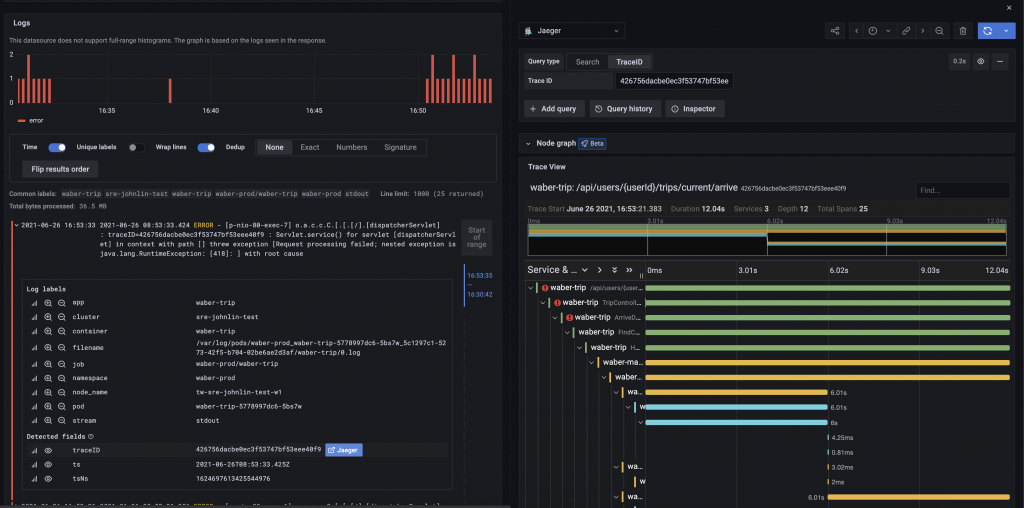The height and width of the screenshot is (508, 1024).
Task: Click the Start of range button
Action: [477, 238]
